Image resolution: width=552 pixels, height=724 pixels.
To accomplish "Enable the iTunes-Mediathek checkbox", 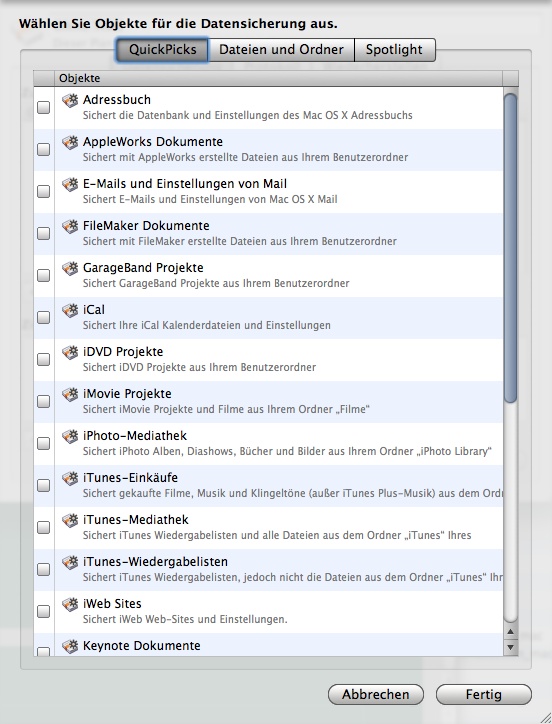I will [43, 528].
